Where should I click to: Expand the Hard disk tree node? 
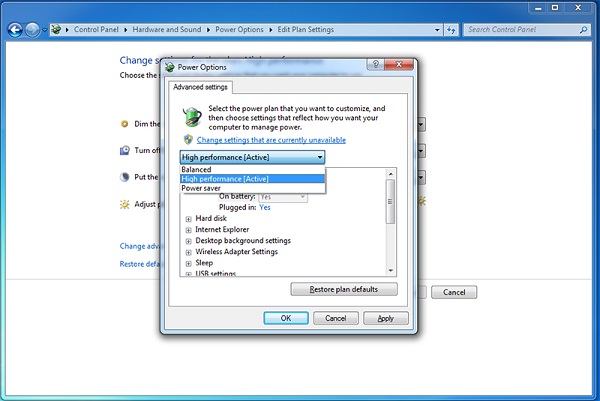click(x=188, y=218)
